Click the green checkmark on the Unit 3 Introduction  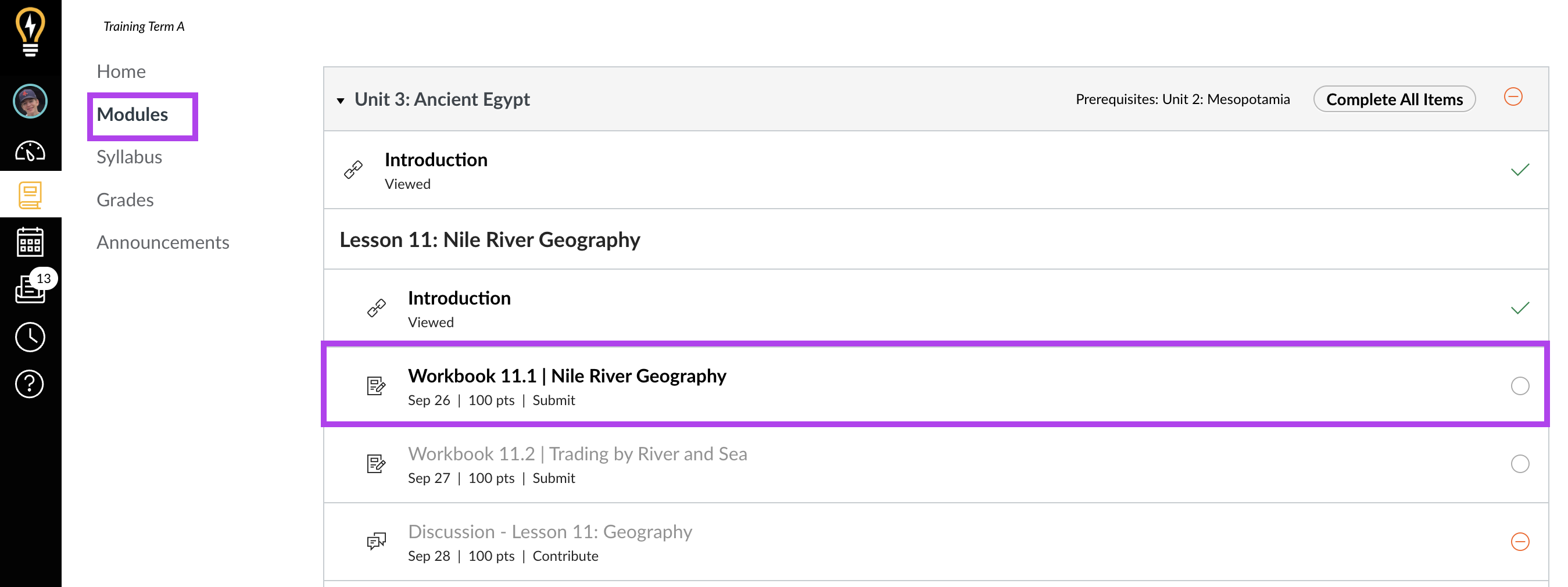(x=1520, y=170)
